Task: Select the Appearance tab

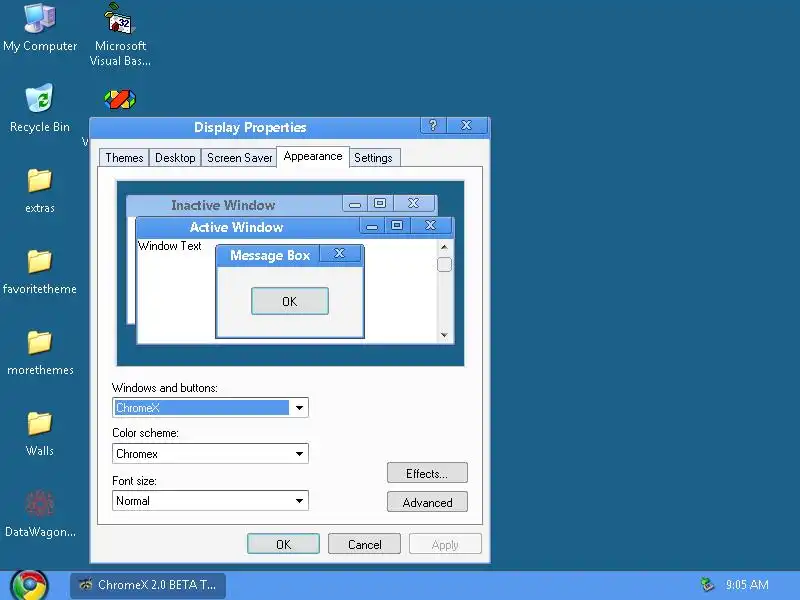Action: 313,157
